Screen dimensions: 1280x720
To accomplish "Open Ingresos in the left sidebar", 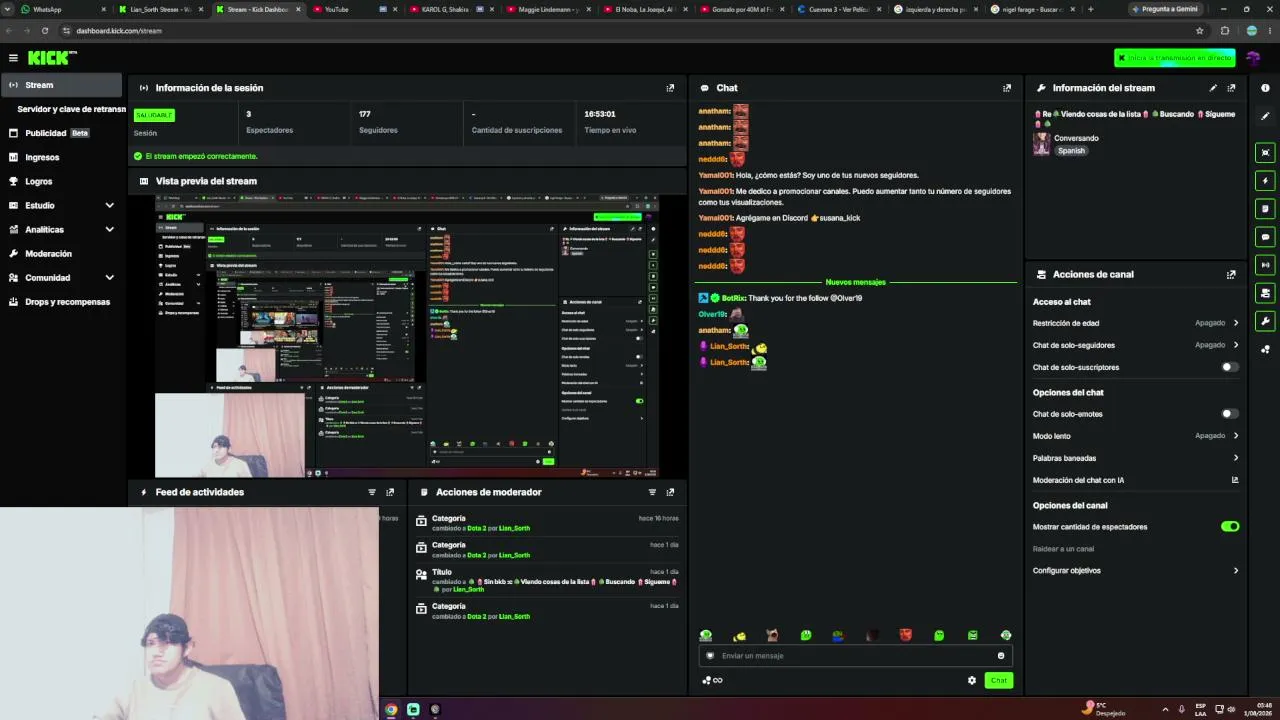I will [x=62, y=157].
